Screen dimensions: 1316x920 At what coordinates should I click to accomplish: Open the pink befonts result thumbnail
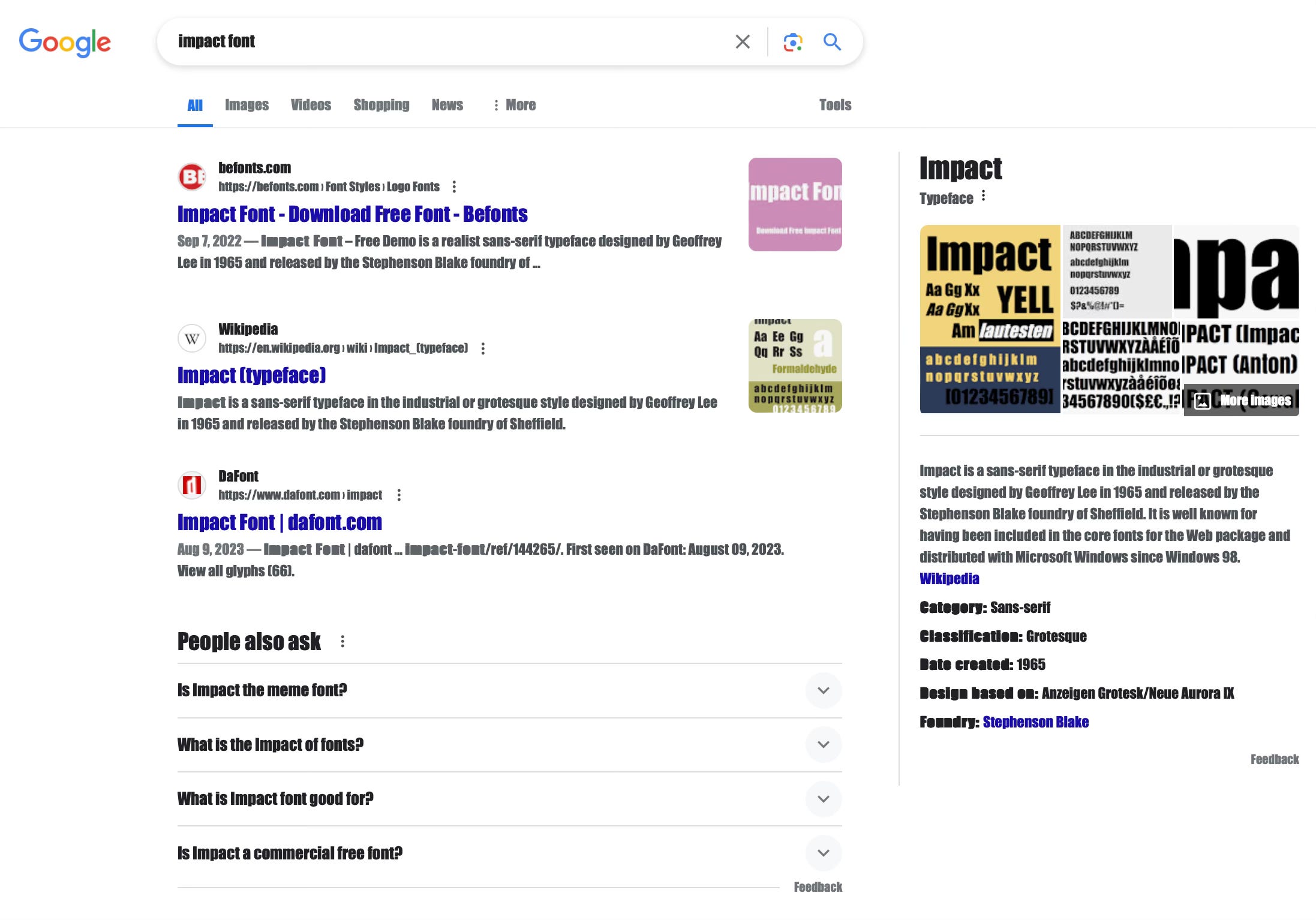pos(795,205)
